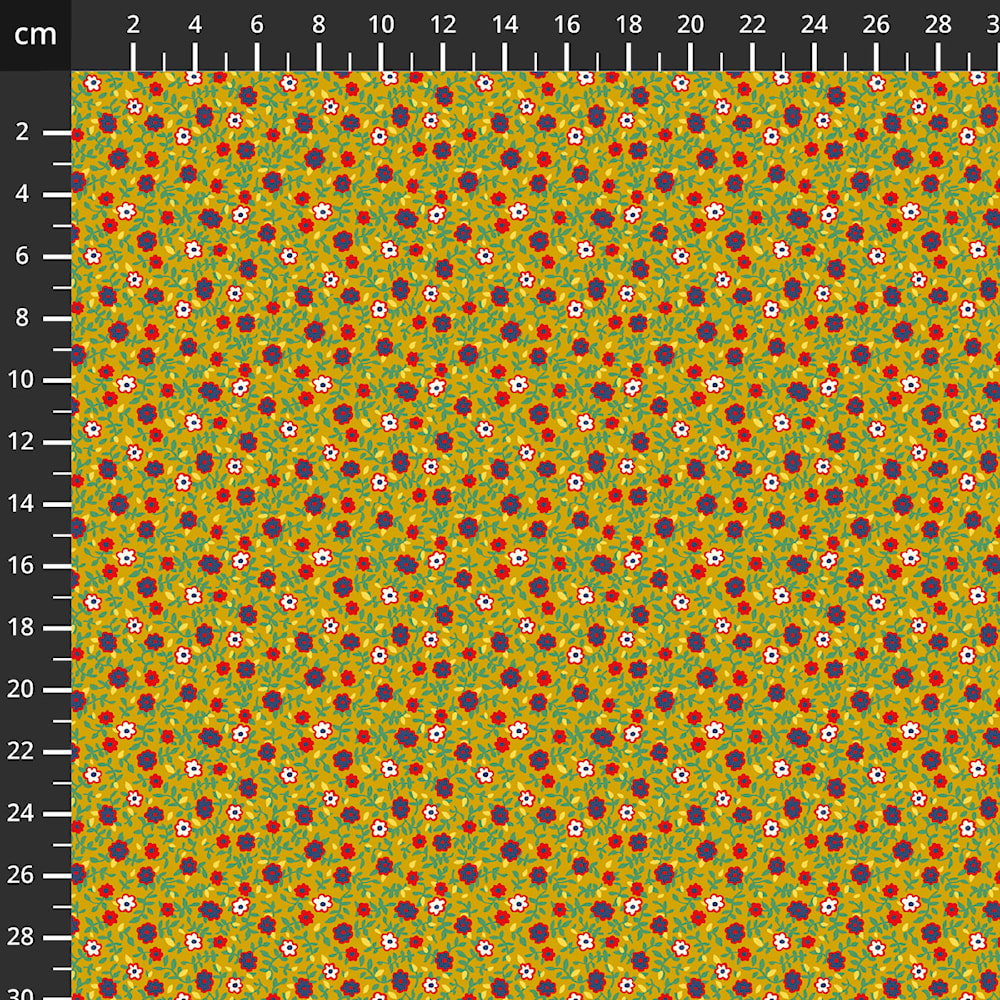1000x1000 pixels.
Task: Click the yellow floral fabric swatch
Action: click(535, 535)
